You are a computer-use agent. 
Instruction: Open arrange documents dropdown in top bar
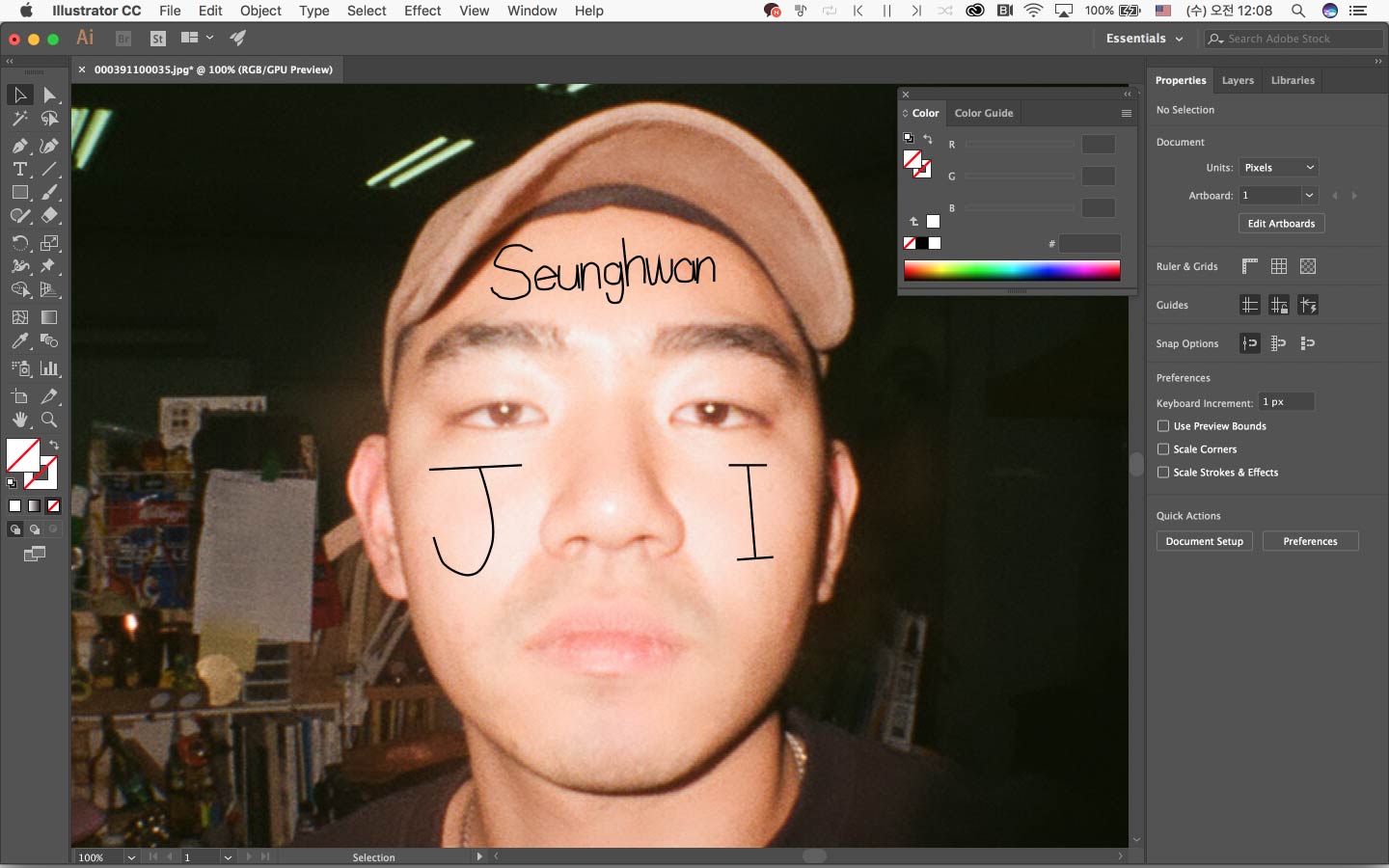pyautogui.click(x=197, y=38)
